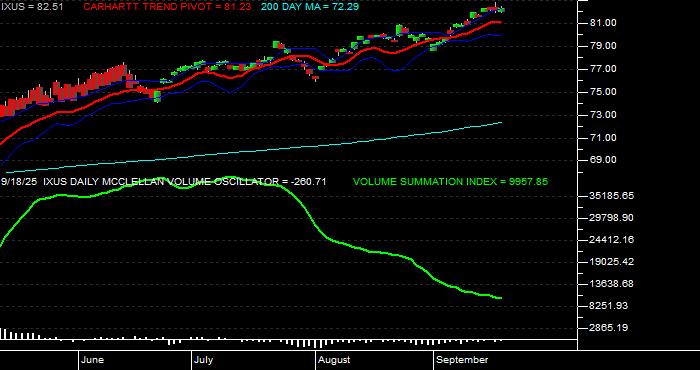Click the VOLUME SUMMATION INDEX = 9957.85 label
The height and width of the screenshot is (370, 700).
click(x=450, y=182)
